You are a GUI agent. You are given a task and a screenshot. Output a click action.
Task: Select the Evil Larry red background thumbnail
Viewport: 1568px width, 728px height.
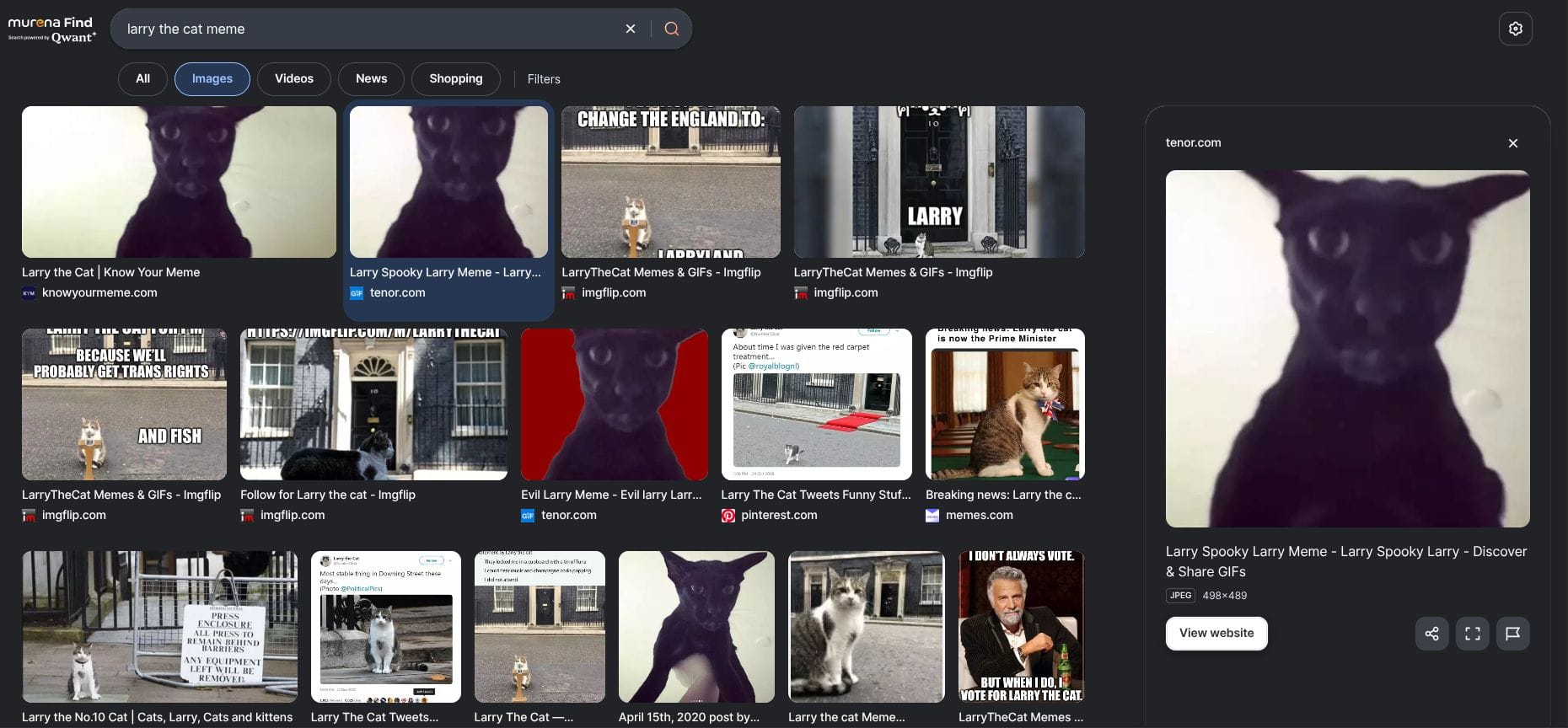[x=614, y=404]
